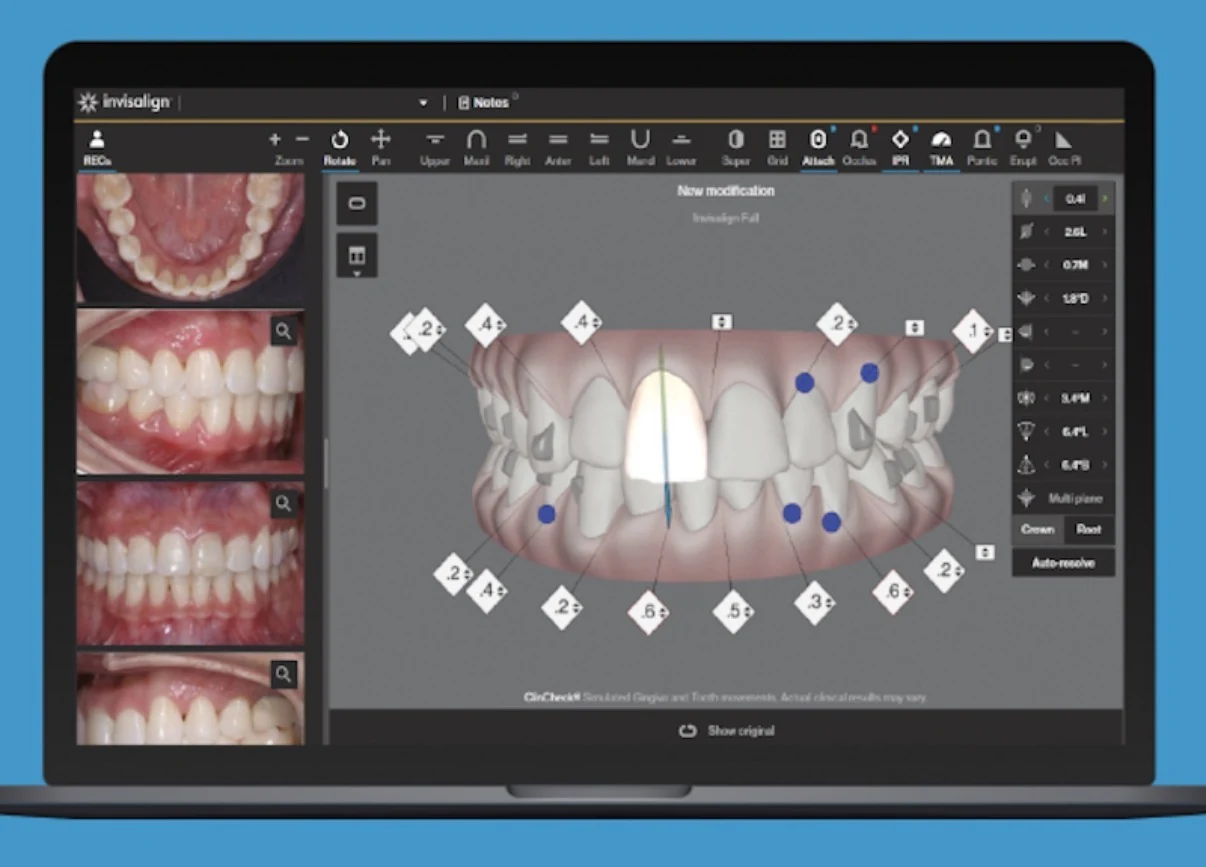Decrease the 2.6L value with left arrow
Screen dimensions: 1206x867
[x=1047, y=232]
